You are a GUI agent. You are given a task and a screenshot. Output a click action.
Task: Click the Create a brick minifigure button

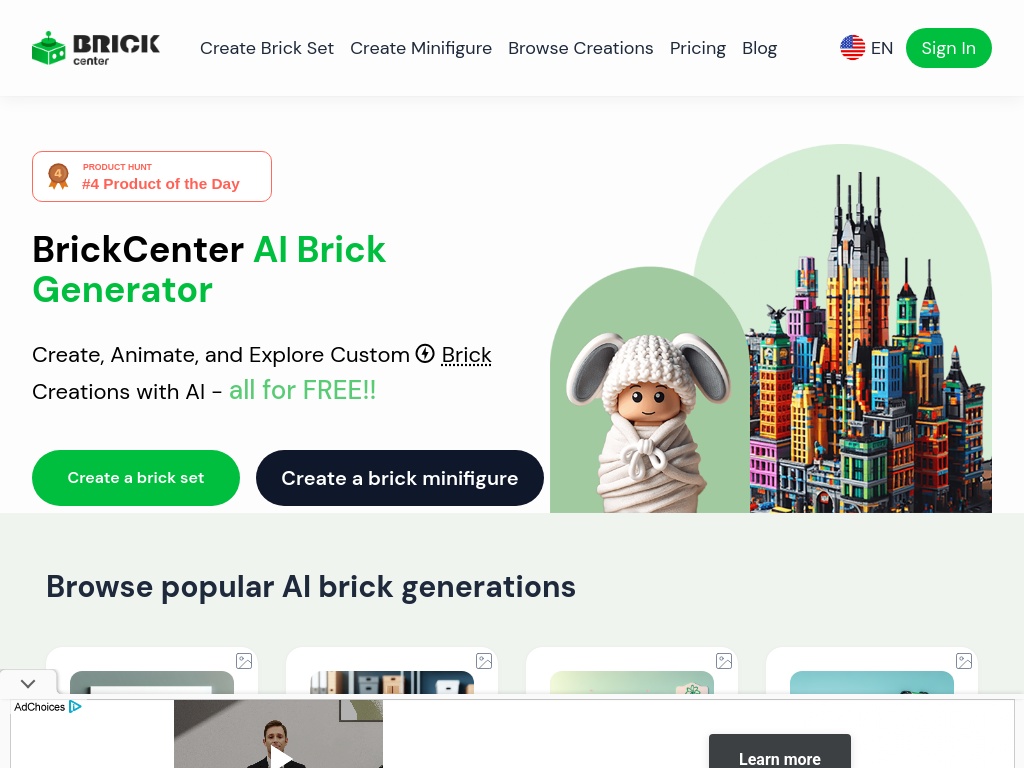click(x=400, y=477)
